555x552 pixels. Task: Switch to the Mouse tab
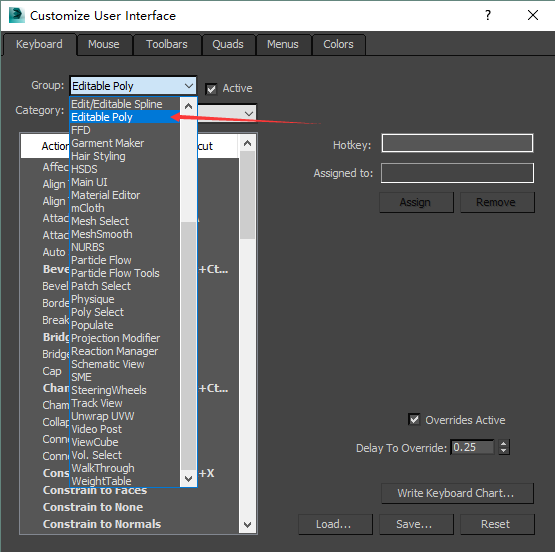[104, 44]
